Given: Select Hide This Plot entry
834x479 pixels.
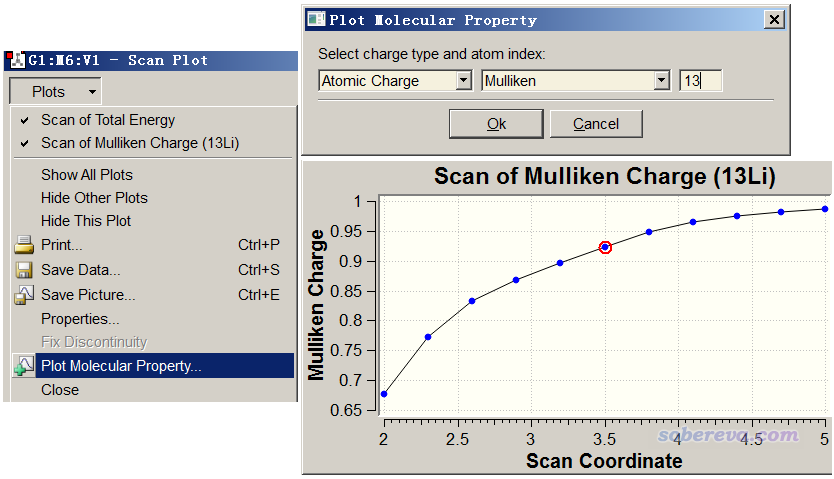Looking at the screenshot, I should (86, 221).
